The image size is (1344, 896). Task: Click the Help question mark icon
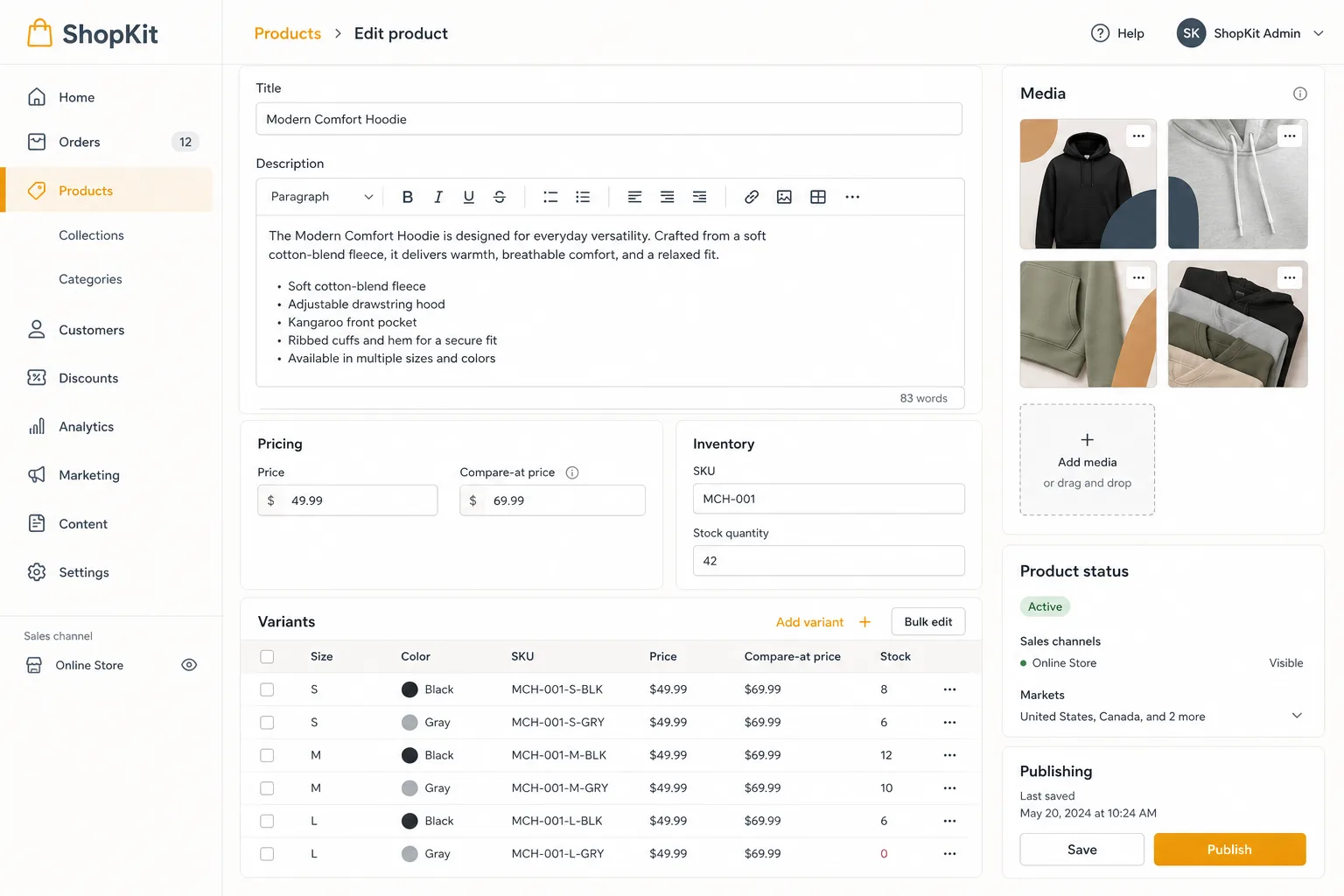(1100, 33)
